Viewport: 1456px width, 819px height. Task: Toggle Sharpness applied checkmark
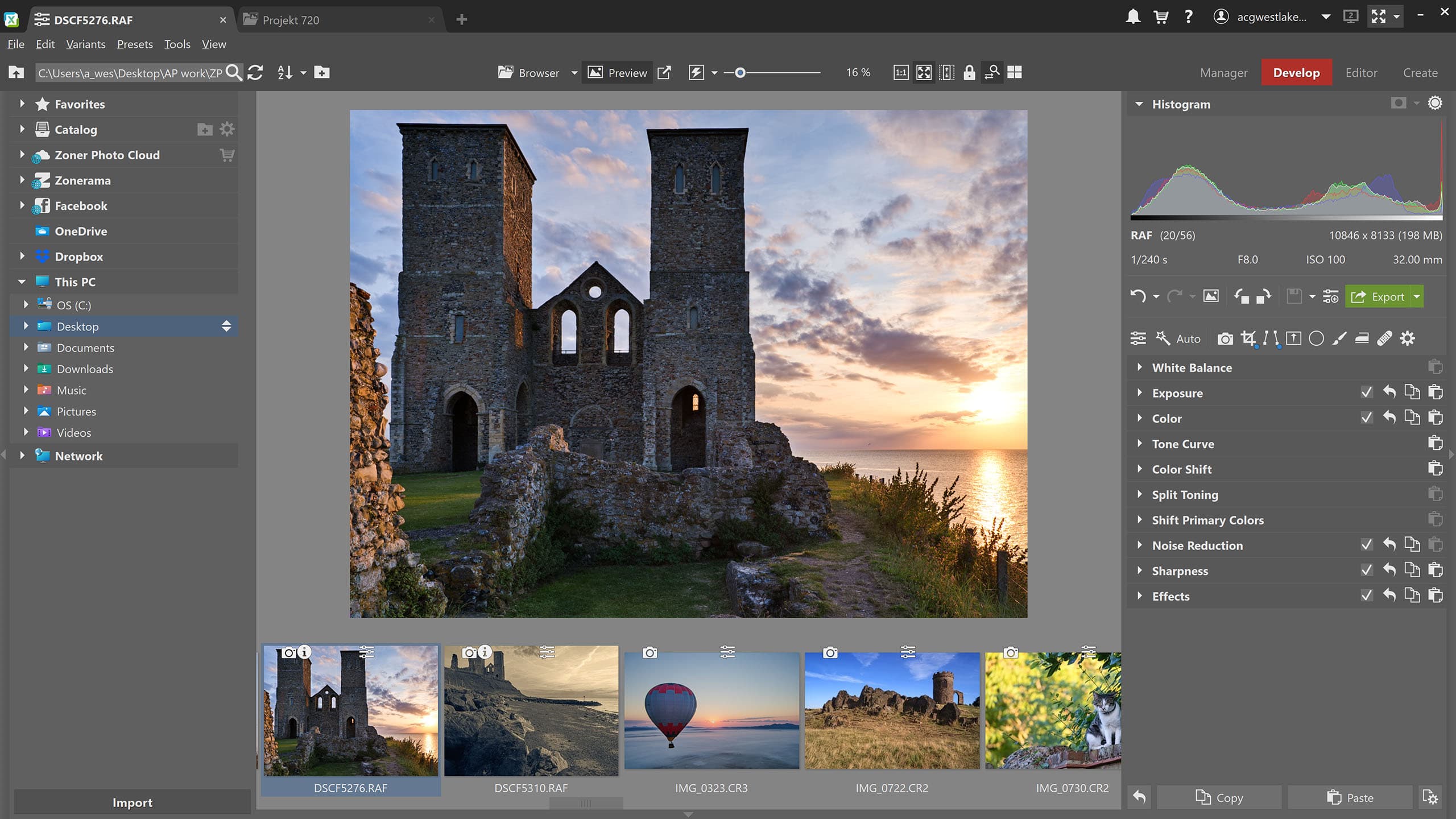pos(1366,571)
